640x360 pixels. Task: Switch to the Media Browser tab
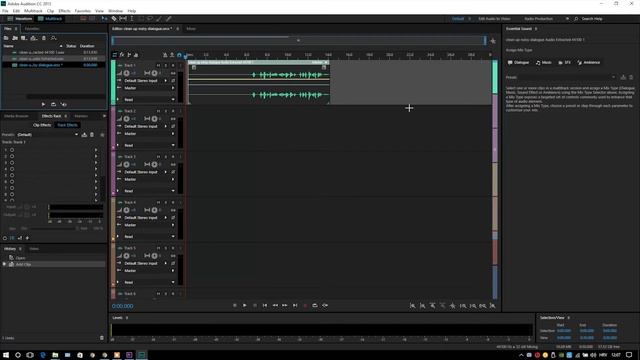(16, 116)
